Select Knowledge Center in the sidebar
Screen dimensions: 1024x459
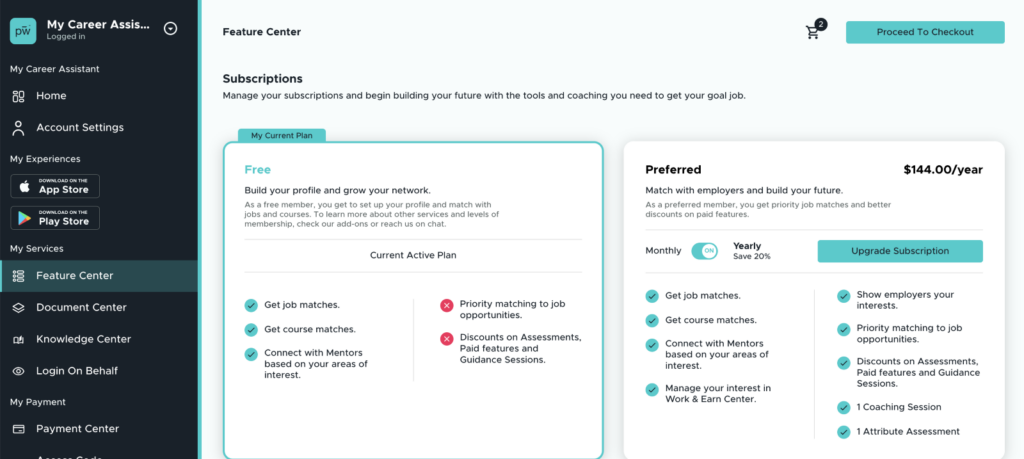(x=83, y=340)
